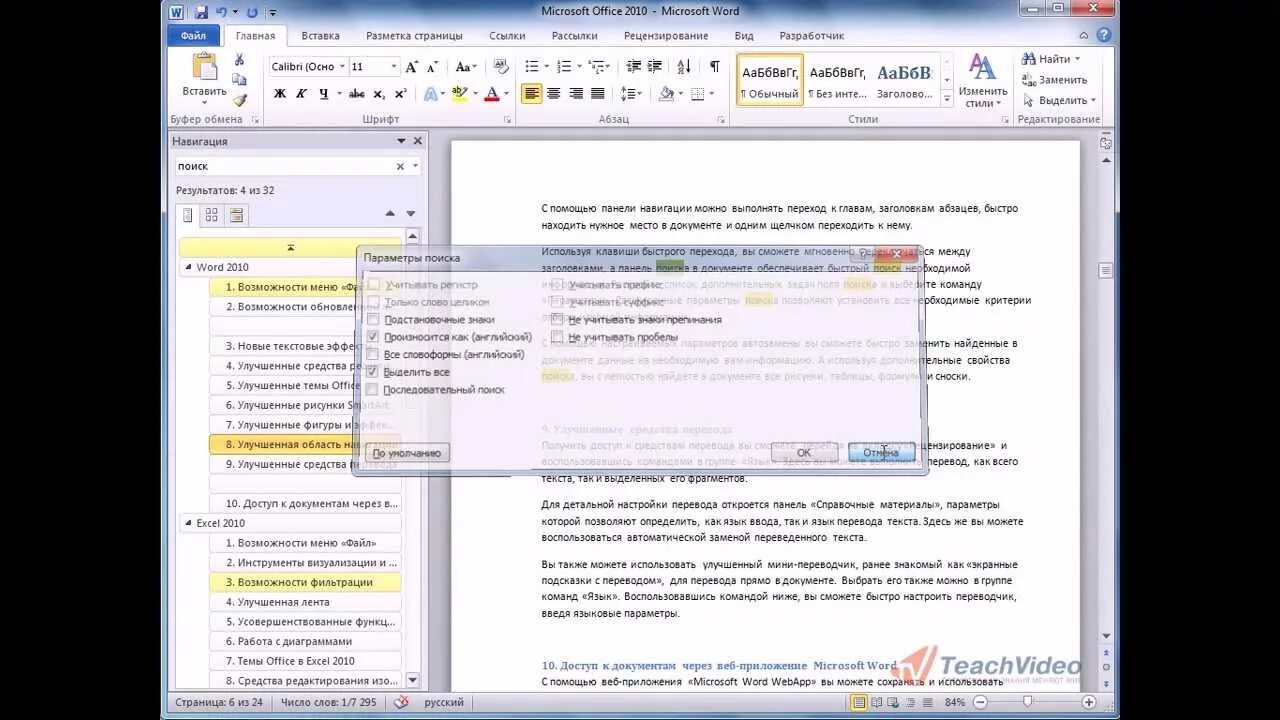Show paragraph marks (¶)
The image size is (1280, 720).
click(x=714, y=67)
